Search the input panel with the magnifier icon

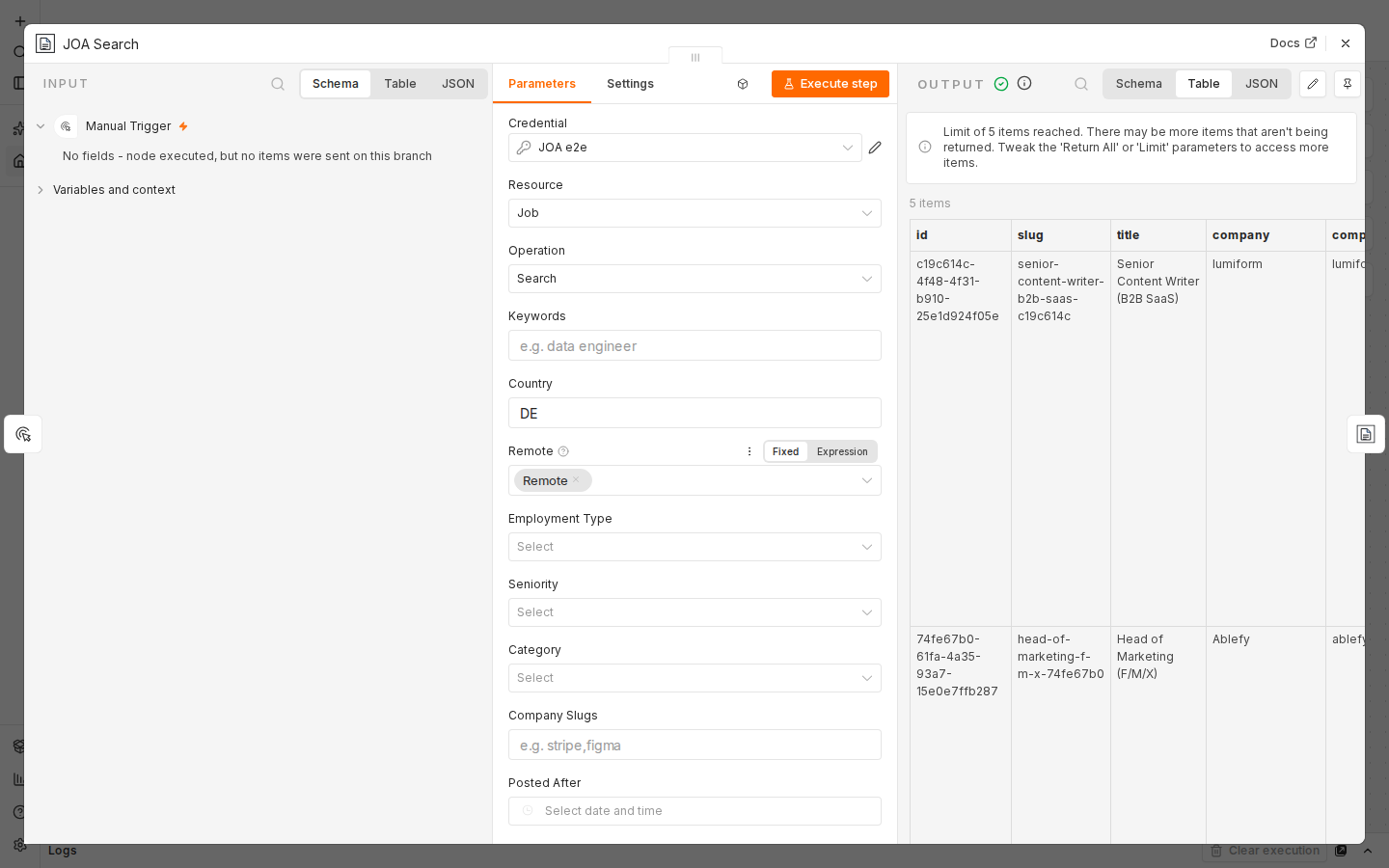[278, 84]
